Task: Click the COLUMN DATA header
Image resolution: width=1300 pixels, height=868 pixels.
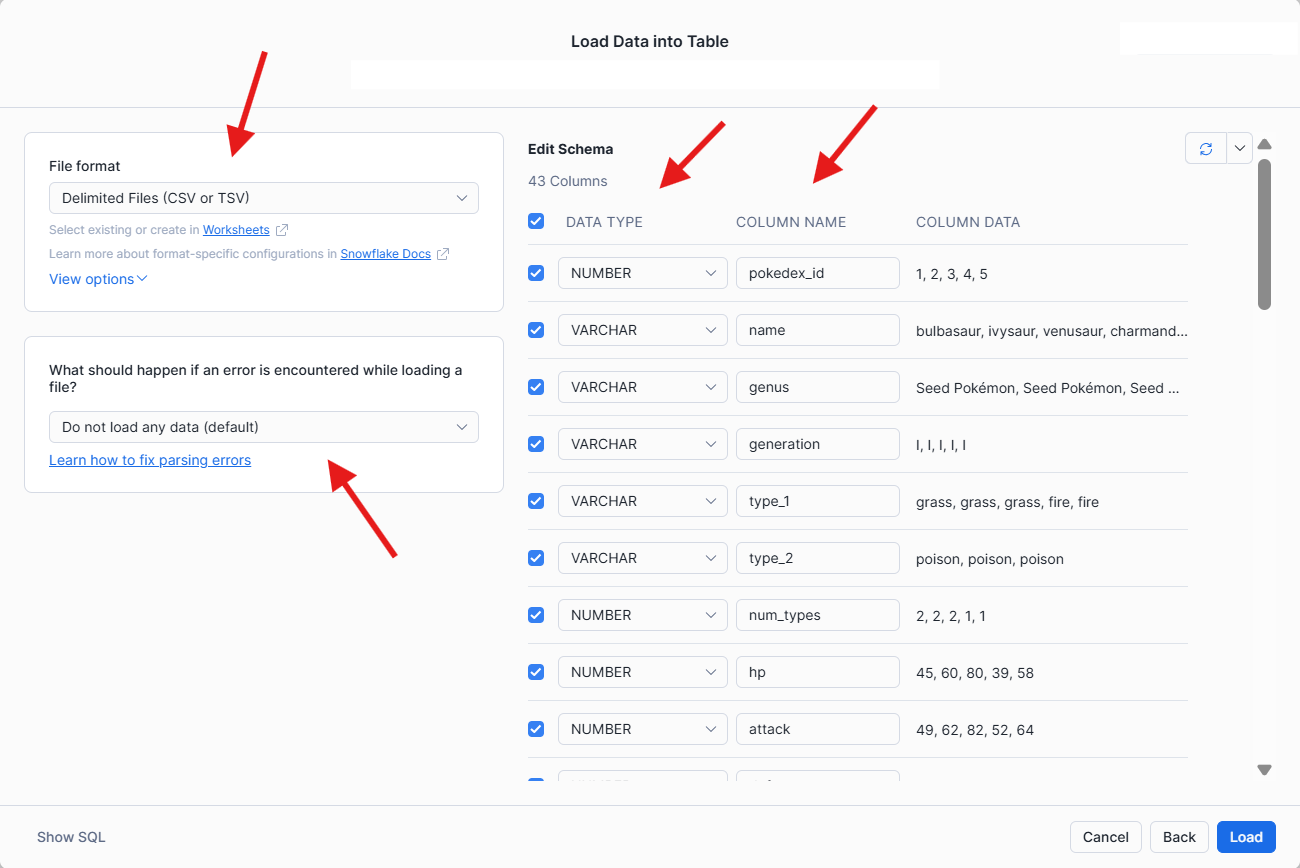Action: pos(968,222)
